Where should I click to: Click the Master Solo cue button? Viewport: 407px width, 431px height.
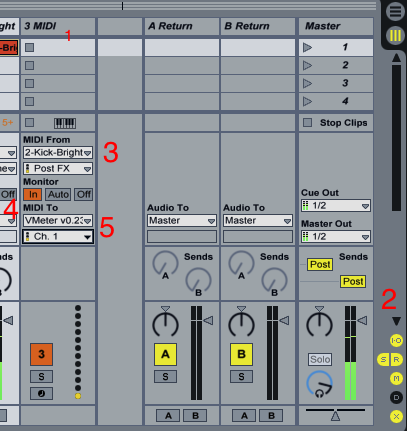pos(320,359)
